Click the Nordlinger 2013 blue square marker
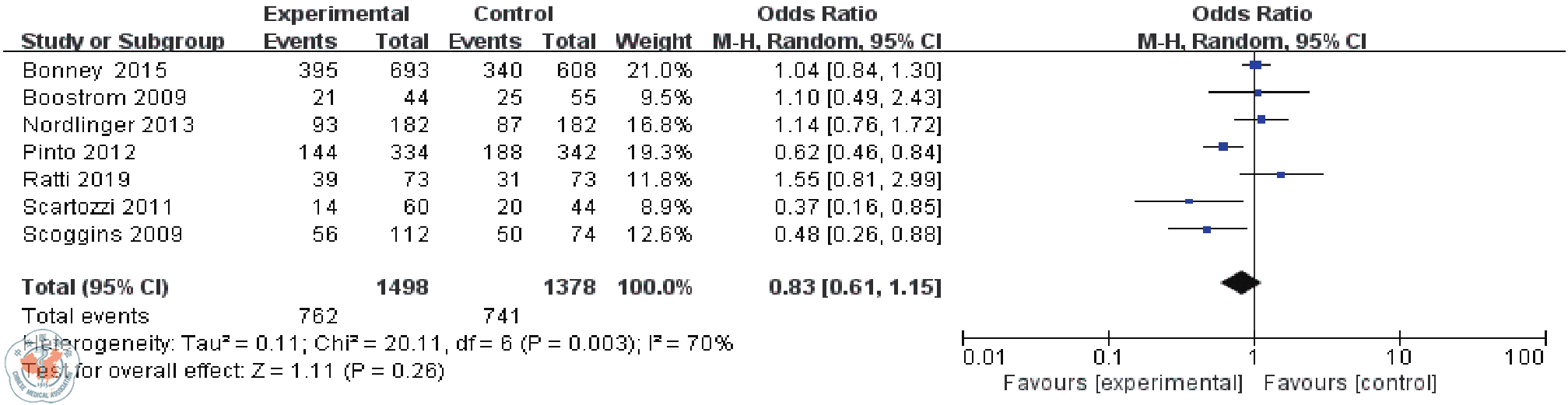 pyautogui.click(x=1261, y=120)
